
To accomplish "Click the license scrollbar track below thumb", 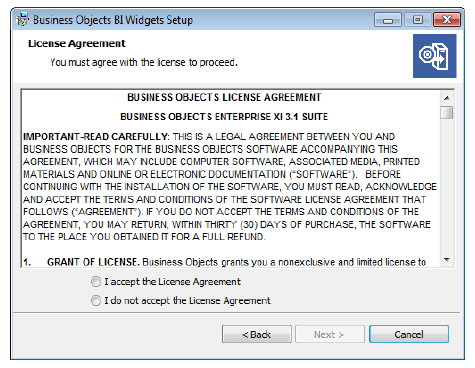I will coord(447,186).
